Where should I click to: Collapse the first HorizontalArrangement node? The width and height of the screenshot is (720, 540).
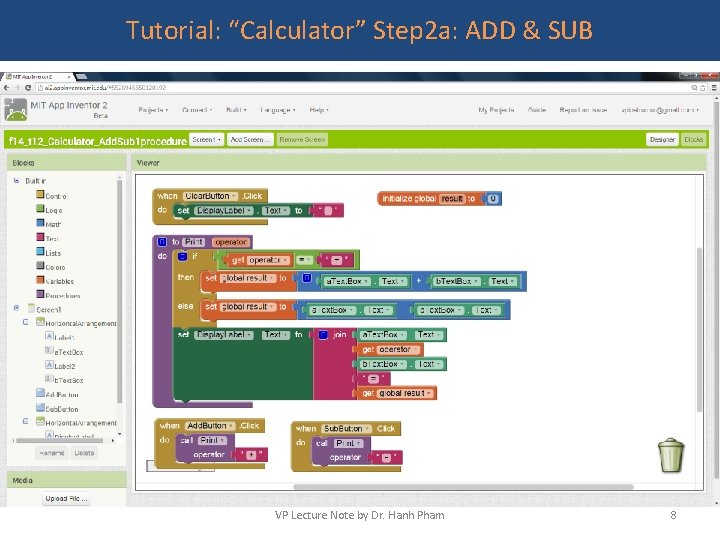tap(25, 322)
